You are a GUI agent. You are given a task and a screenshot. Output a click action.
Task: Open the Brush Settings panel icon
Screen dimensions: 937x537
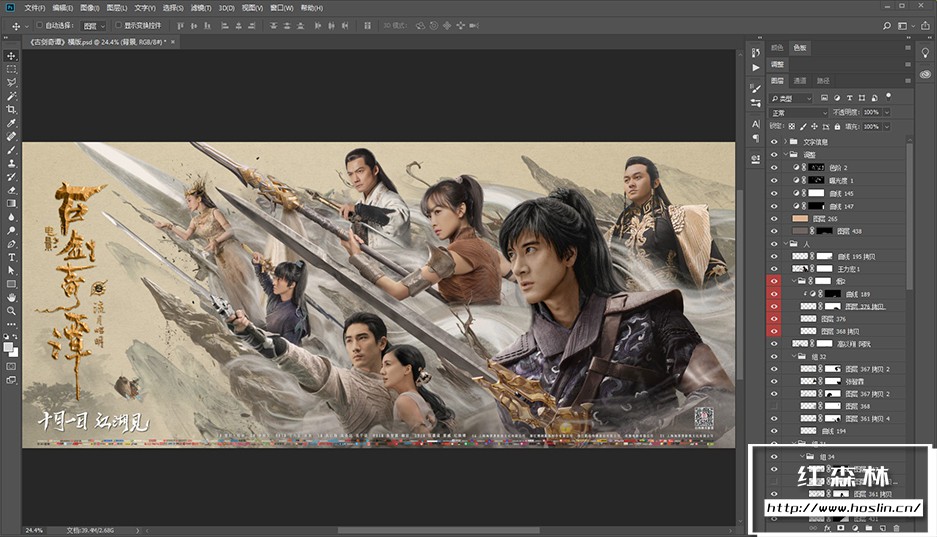755,88
